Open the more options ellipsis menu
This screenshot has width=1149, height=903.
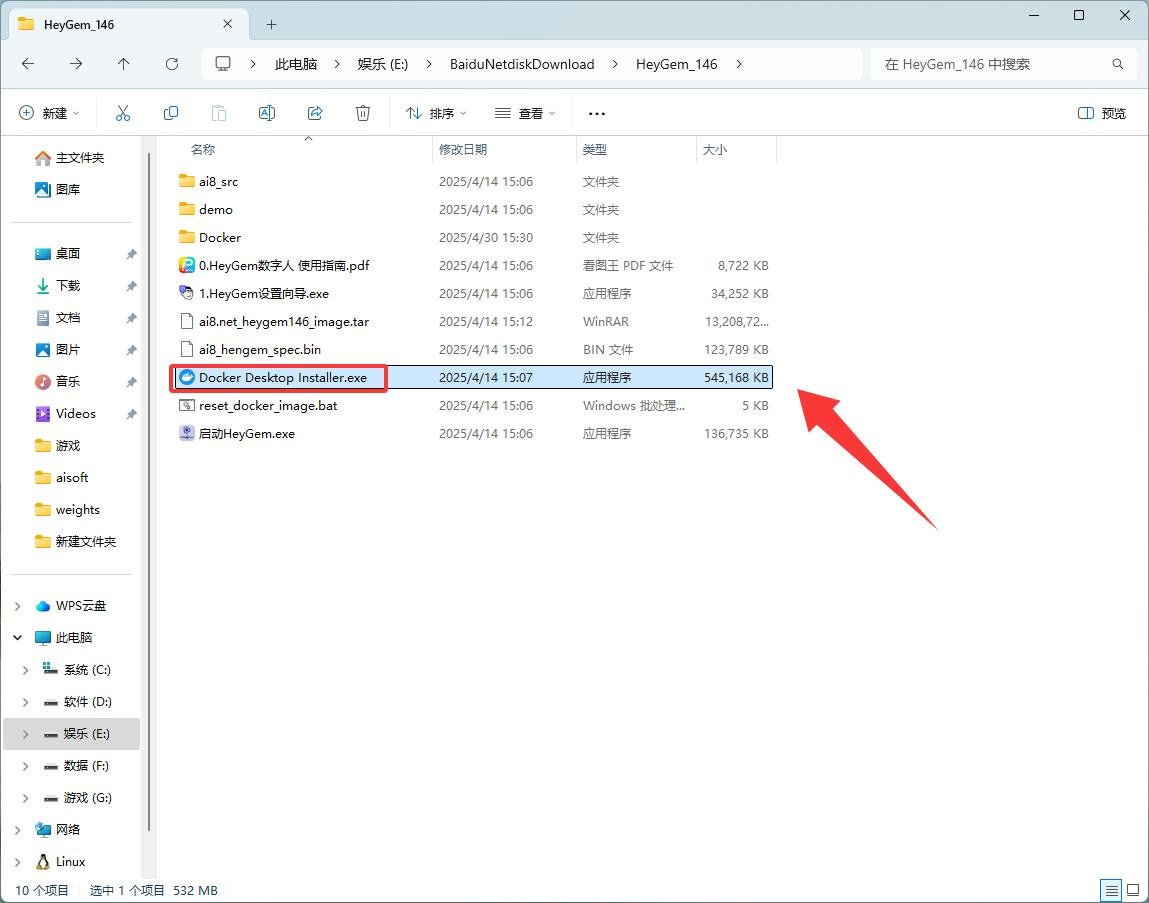597,113
